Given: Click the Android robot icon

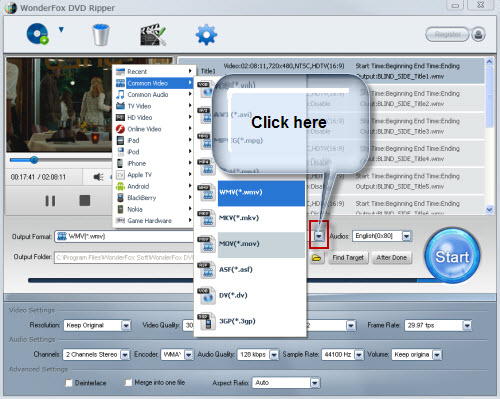Looking at the screenshot, I should coord(120,186).
